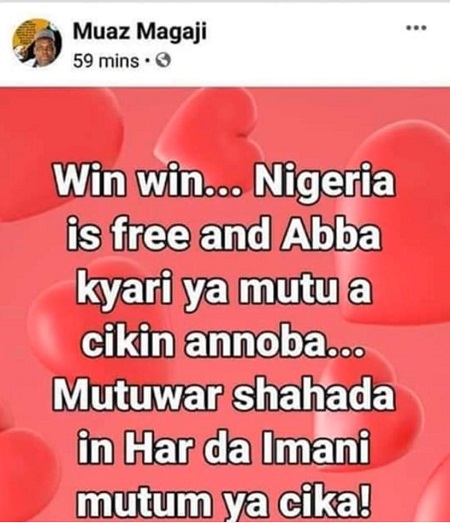Open the post's three-dot options menu
Screen dimensions: 450x523
pyautogui.click(x=416, y=28)
